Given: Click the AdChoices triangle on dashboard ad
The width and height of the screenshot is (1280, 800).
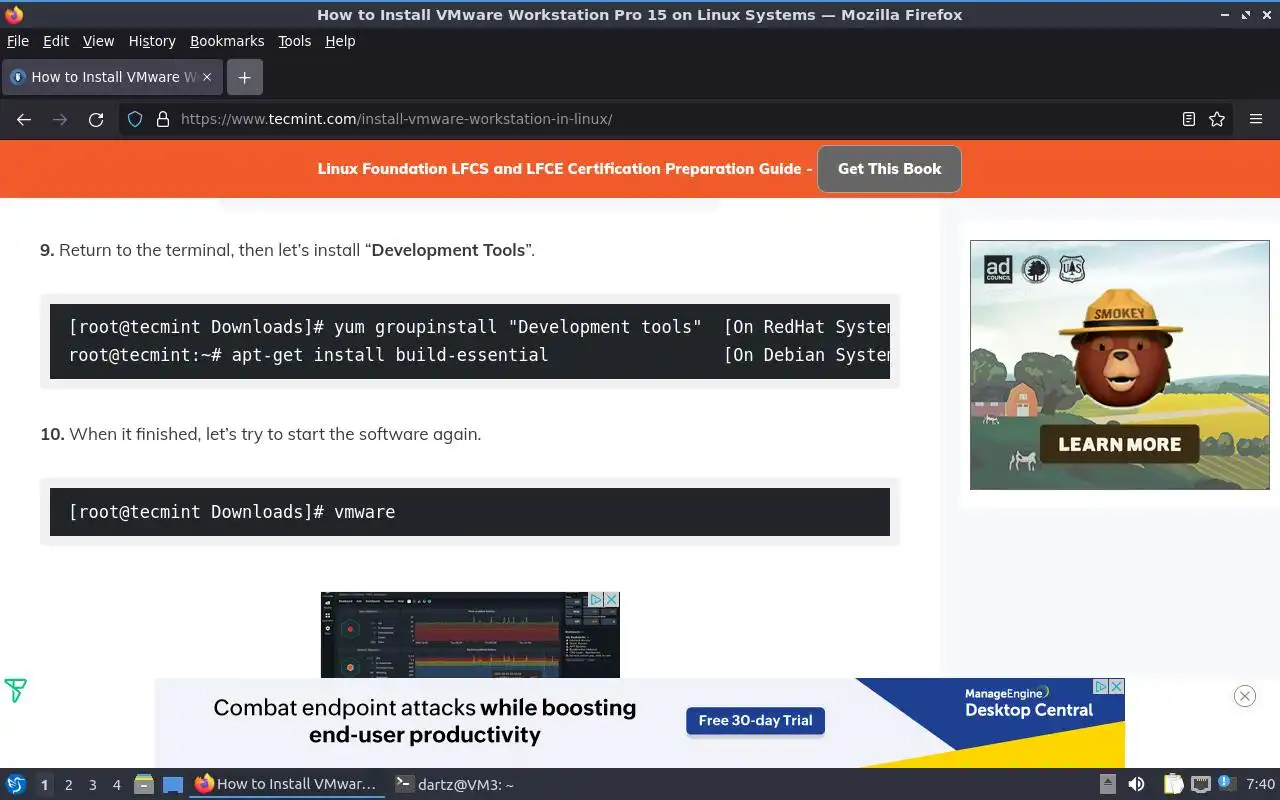Looking at the screenshot, I should pyautogui.click(x=596, y=600).
